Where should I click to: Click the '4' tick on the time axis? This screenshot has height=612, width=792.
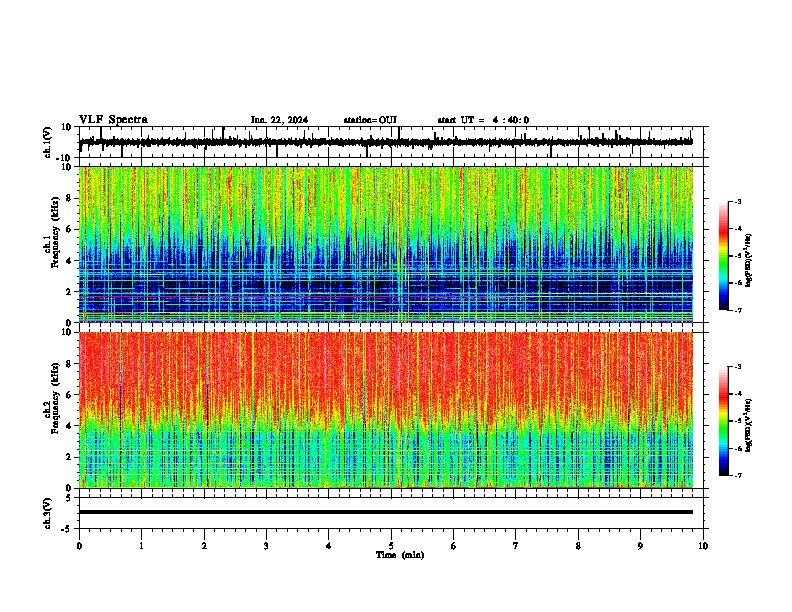click(x=329, y=546)
